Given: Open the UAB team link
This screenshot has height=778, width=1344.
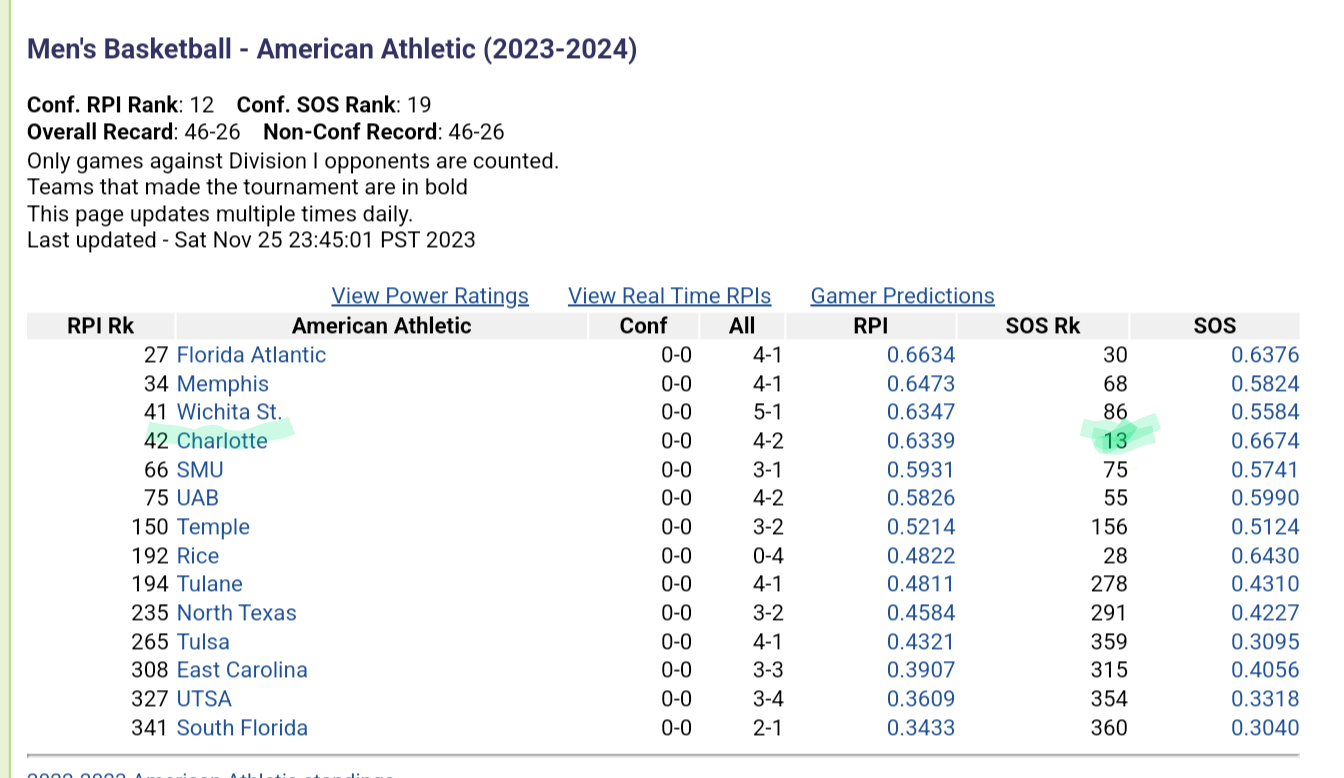Looking at the screenshot, I should point(198,498).
